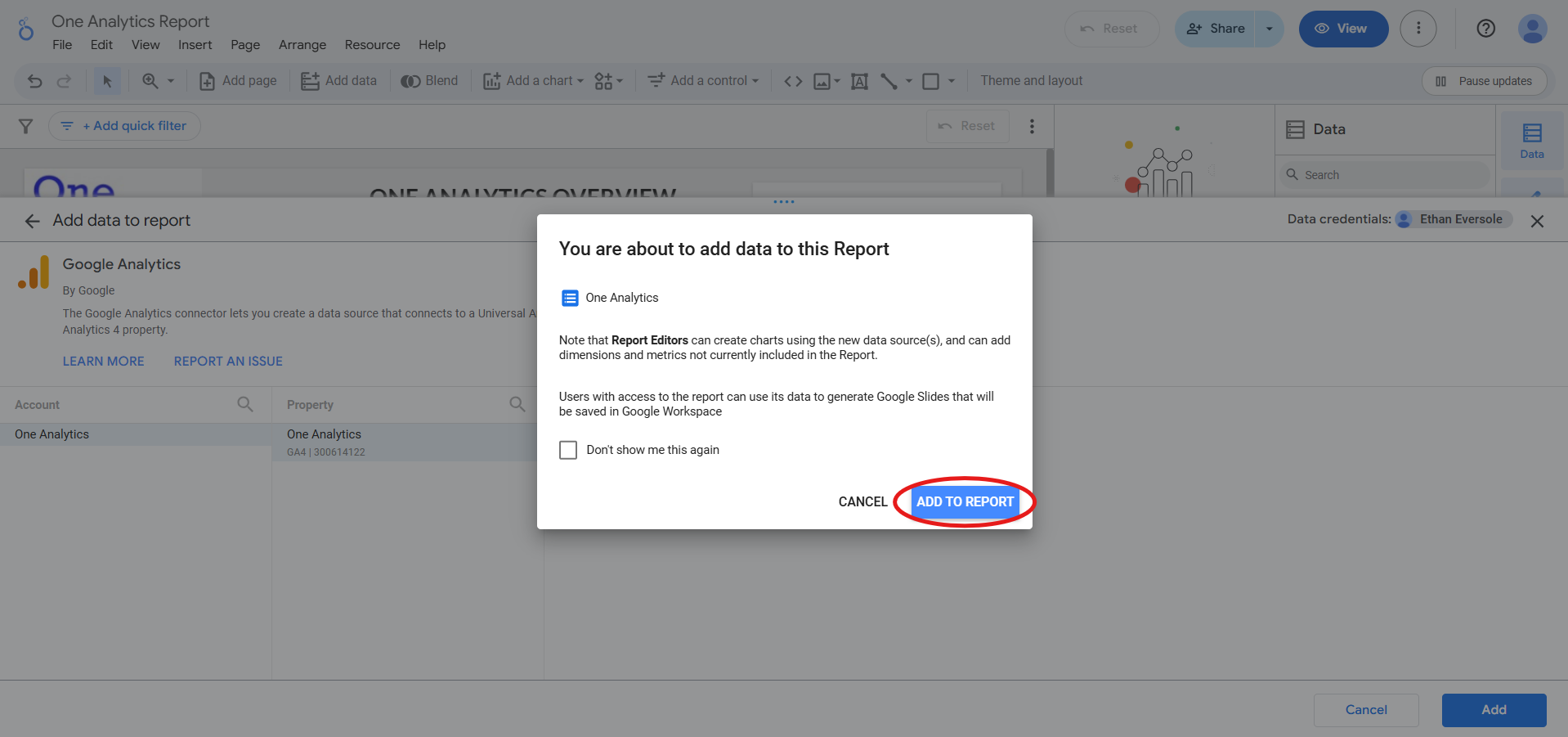Open the View menu
1568x737 pixels.
tap(146, 45)
